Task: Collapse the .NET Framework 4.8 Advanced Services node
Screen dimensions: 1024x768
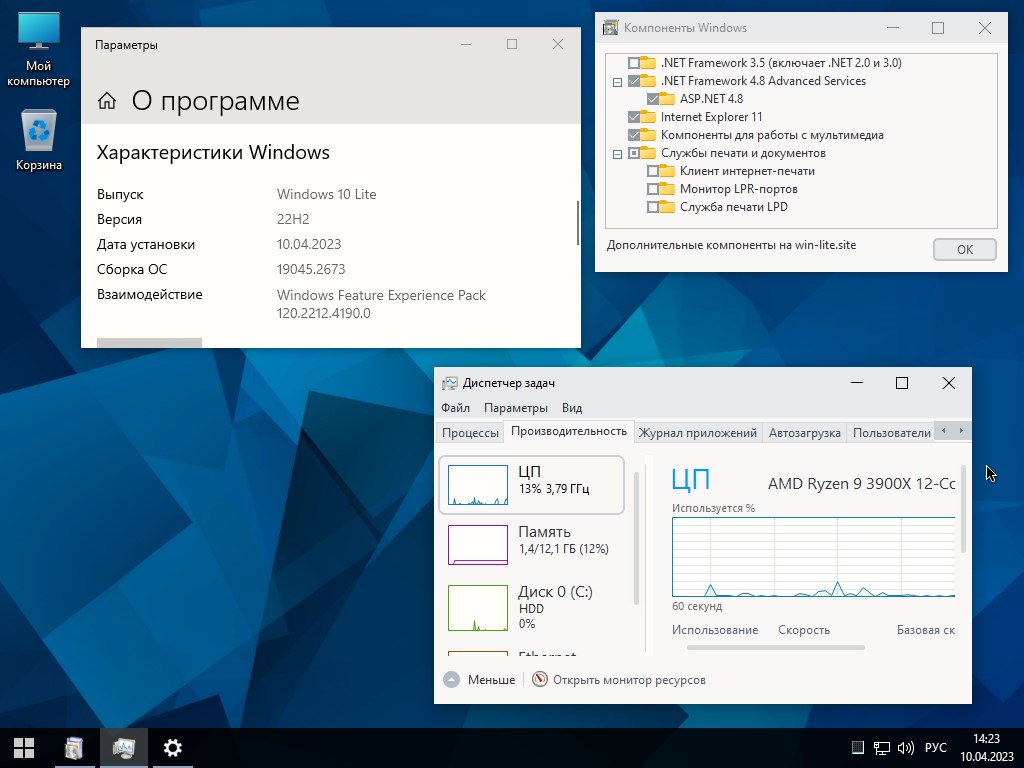Action: pos(617,81)
